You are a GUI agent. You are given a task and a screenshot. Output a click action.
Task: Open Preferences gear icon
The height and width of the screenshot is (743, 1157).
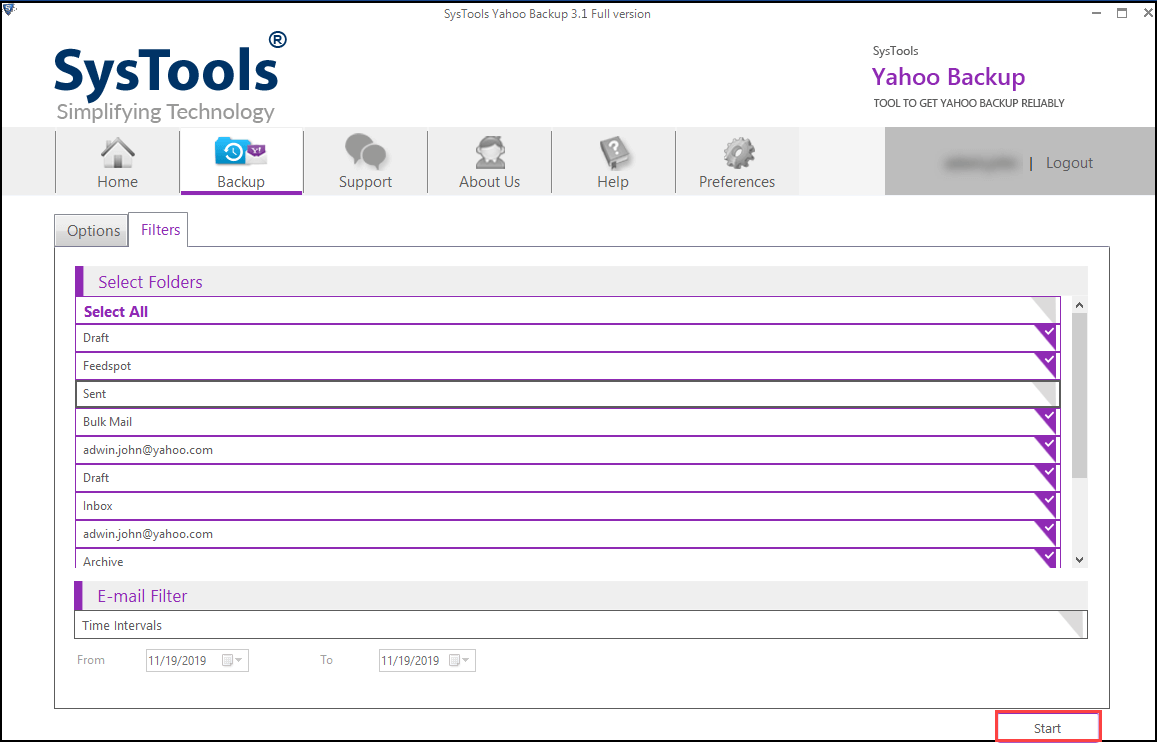738,152
